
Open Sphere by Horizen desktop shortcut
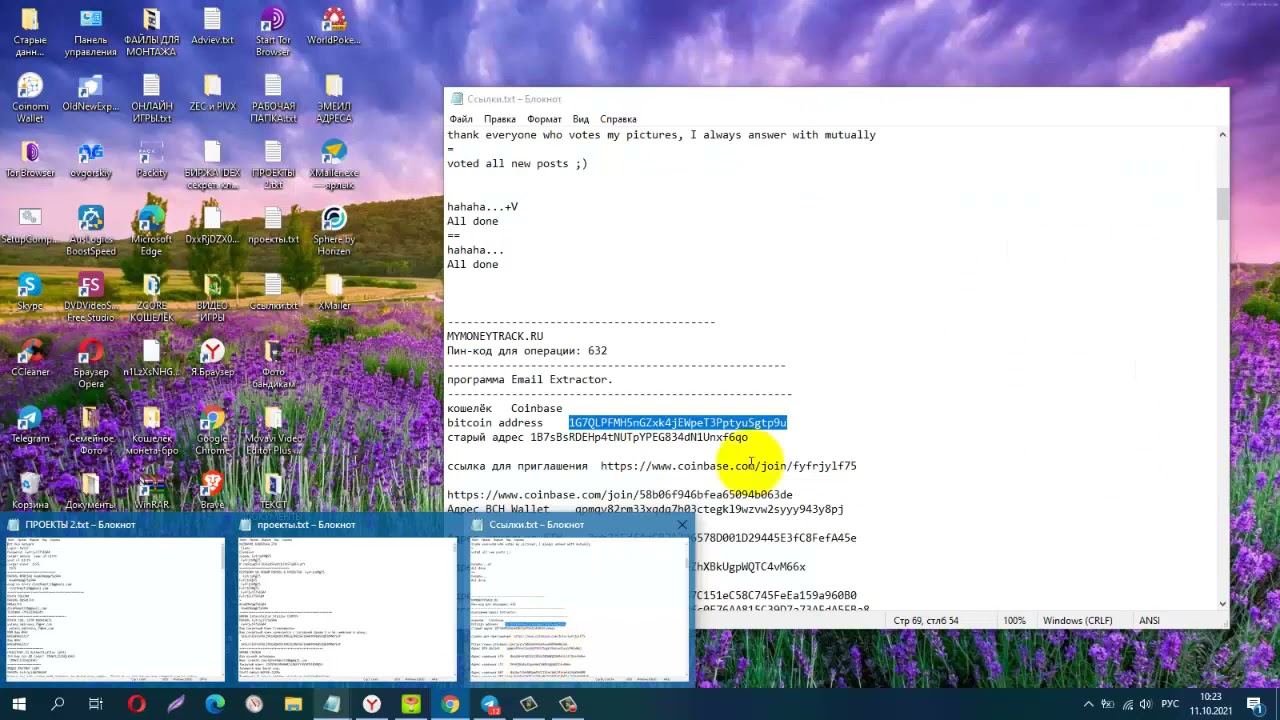(x=334, y=231)
